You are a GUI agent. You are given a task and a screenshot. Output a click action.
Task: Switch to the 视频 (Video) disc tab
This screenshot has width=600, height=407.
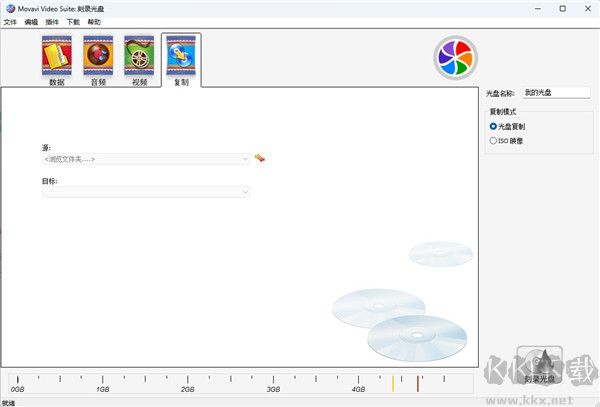coord(139,60)
